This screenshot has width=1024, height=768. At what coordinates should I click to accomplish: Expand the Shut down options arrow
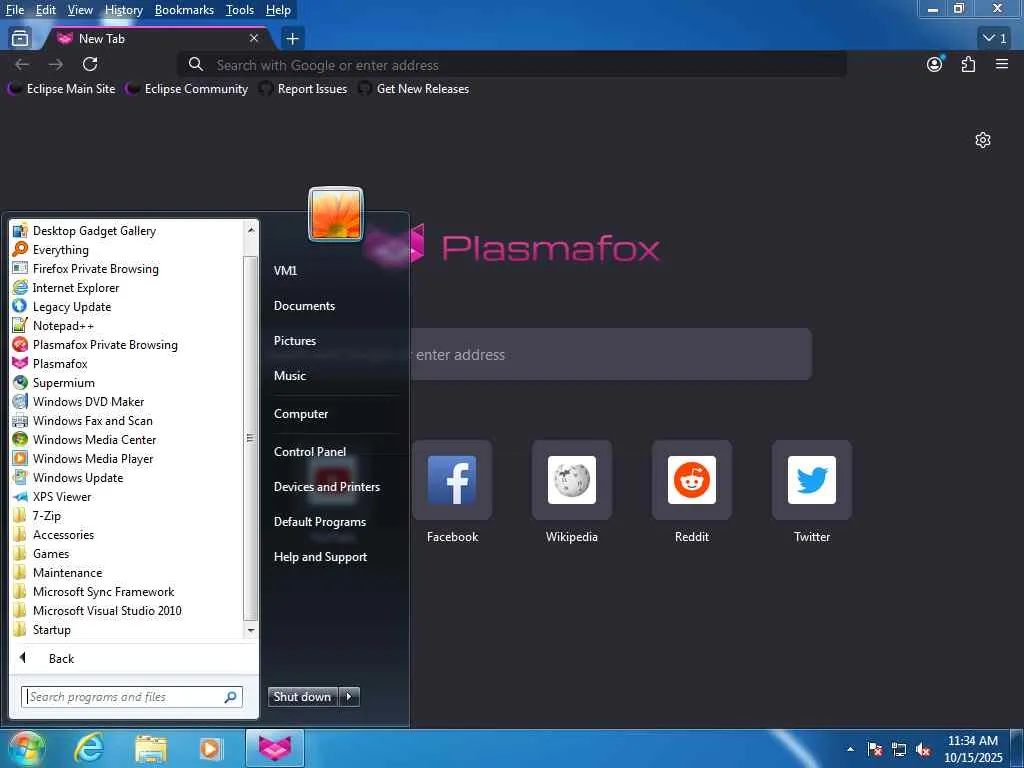tap(349, 697)
